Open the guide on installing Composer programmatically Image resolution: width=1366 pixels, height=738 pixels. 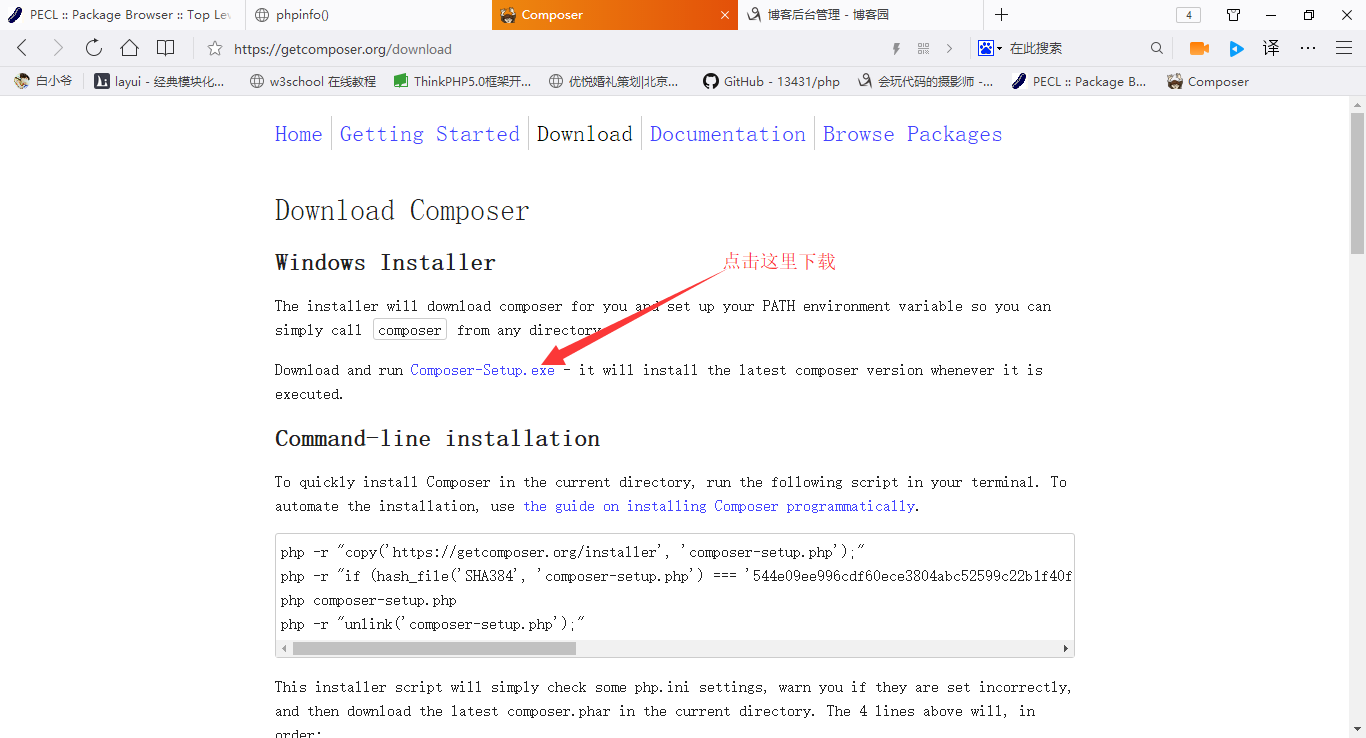(x=719, y=506)
